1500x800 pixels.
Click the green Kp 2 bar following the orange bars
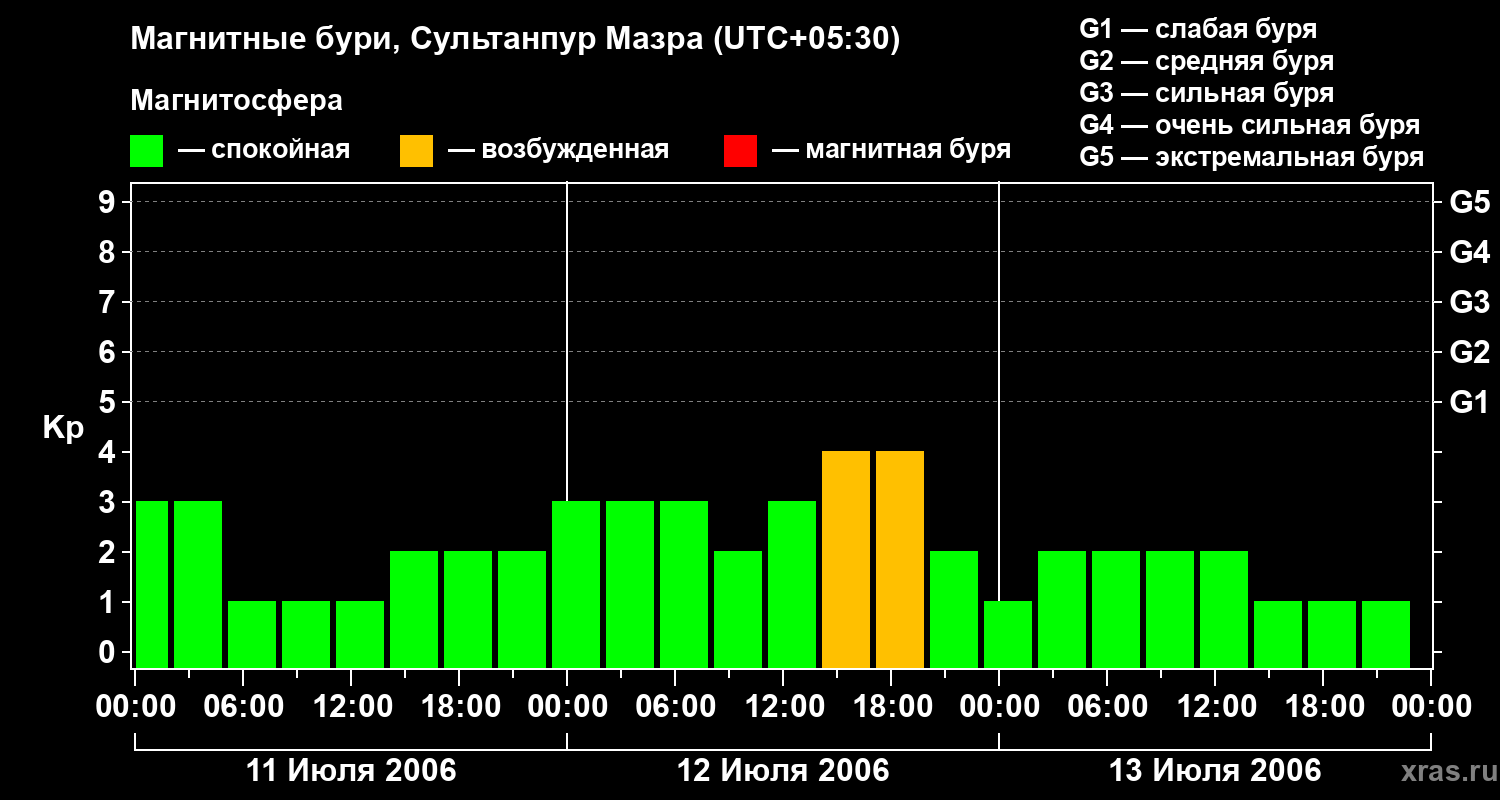pyautogui.click(x=954, y=609)
